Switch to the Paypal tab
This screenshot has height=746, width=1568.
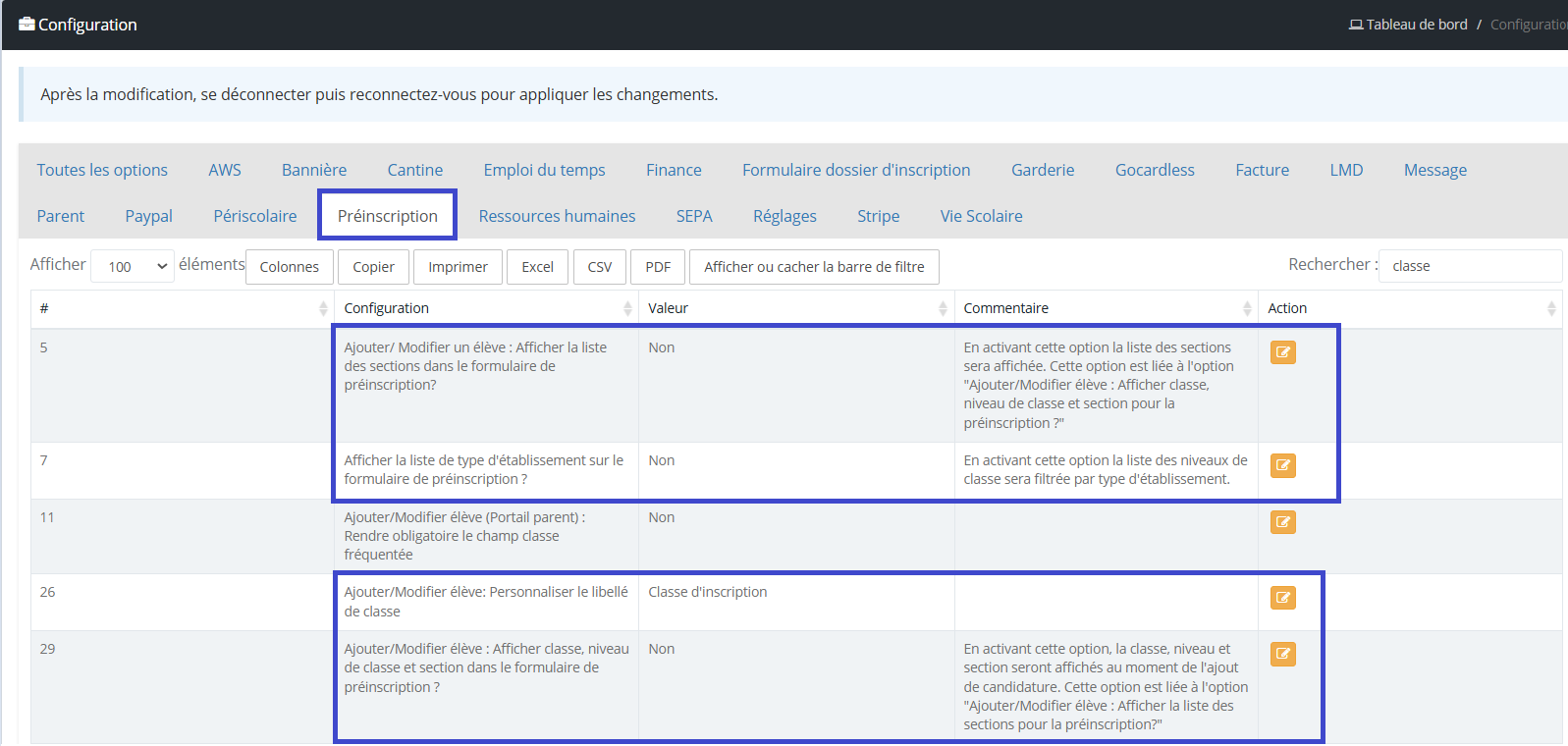[149, 216]
